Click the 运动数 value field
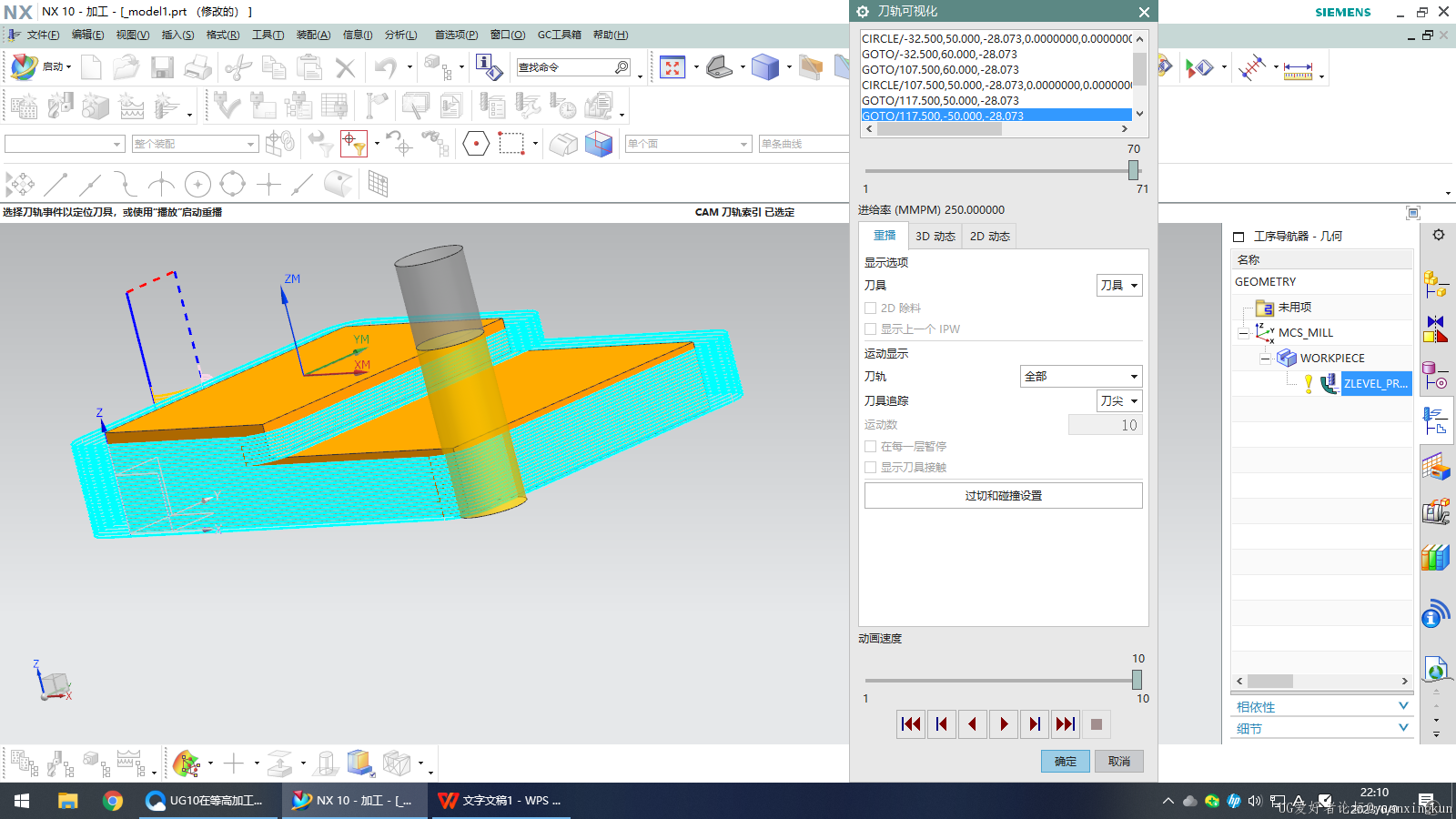The image size is (1456, 819). coord(1105,425)
